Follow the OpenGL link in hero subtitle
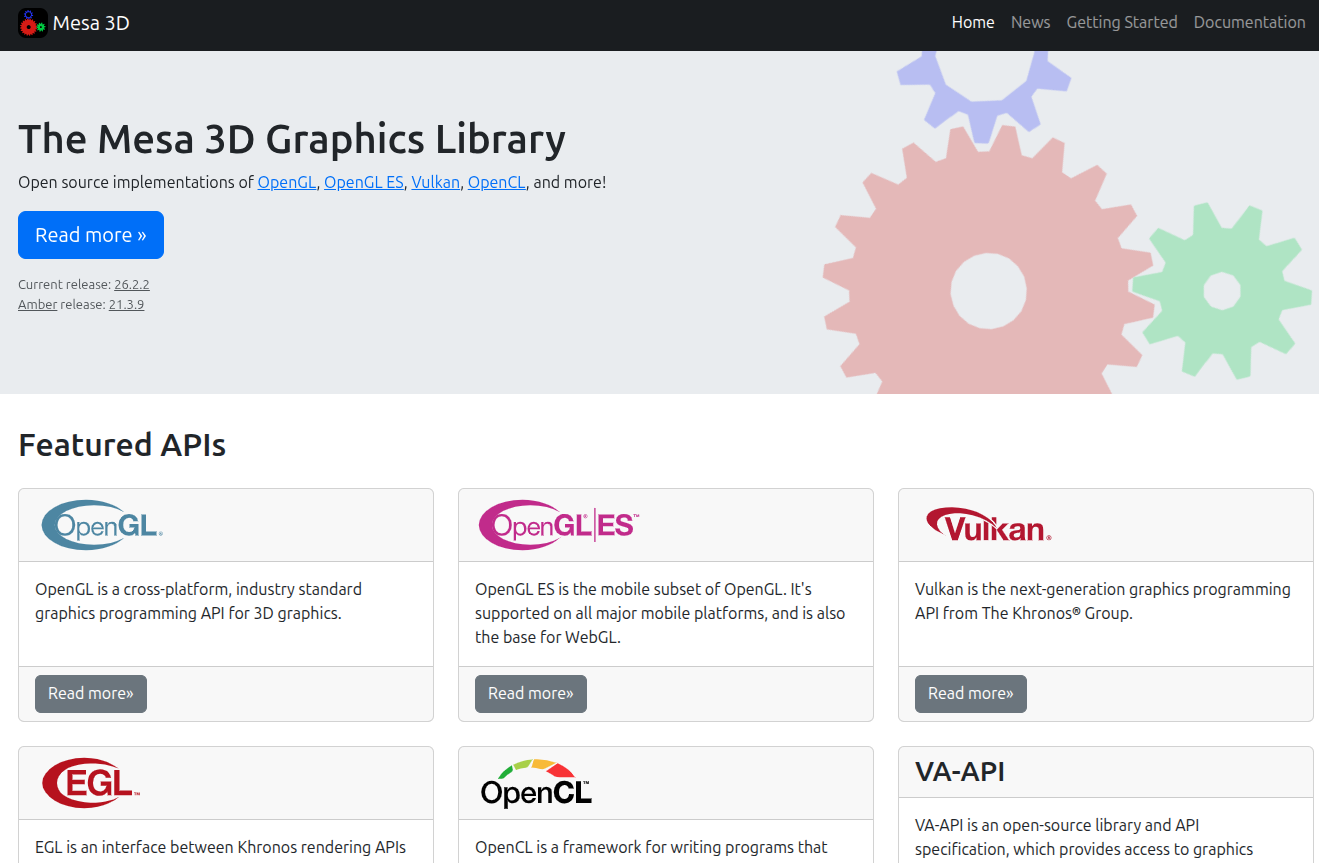 (x=288, y=182)
